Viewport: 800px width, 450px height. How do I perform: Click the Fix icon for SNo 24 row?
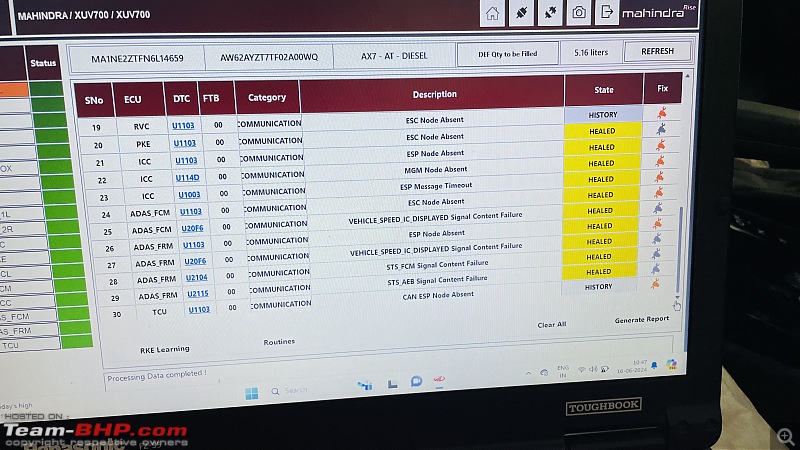[x=659, y=192]
